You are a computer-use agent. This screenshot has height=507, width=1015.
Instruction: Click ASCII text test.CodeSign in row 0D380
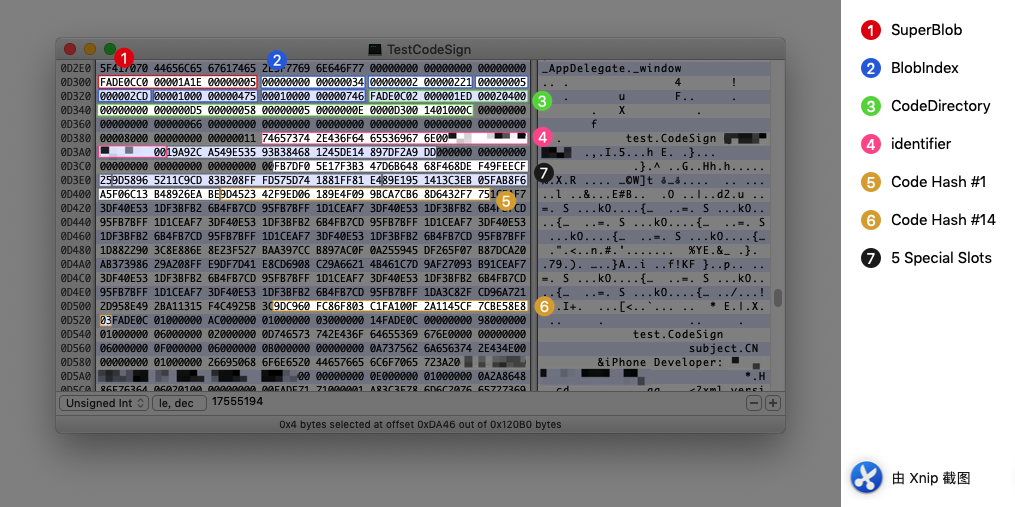click(671, 138)
